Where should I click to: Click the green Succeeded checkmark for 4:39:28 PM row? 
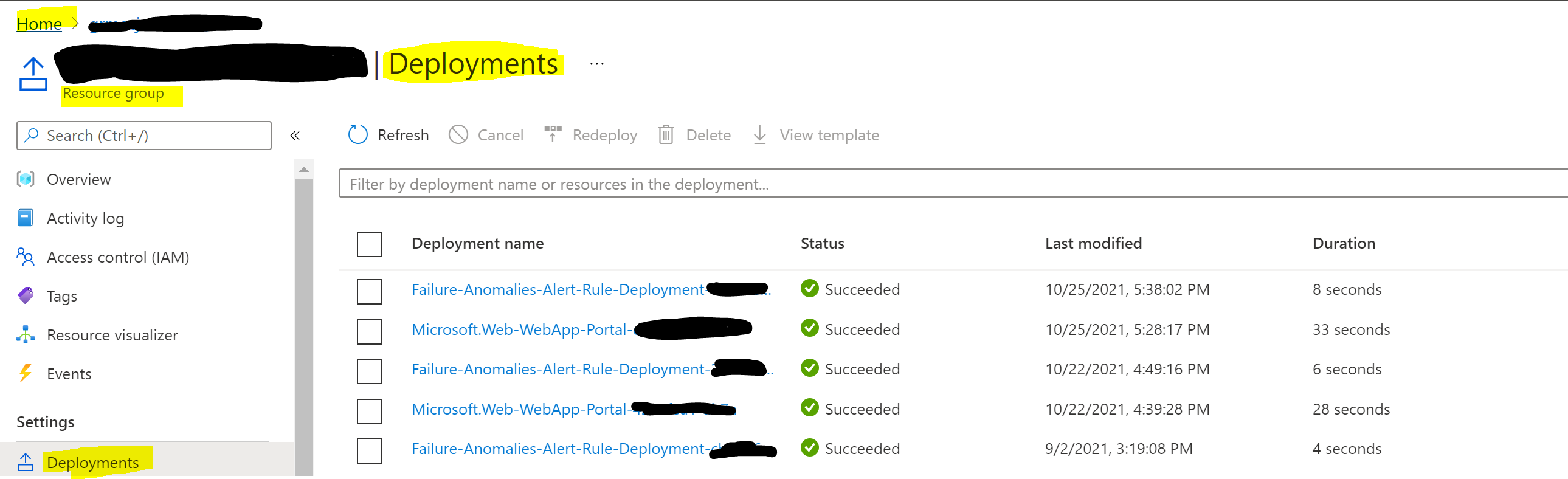(x=810, y=408)
